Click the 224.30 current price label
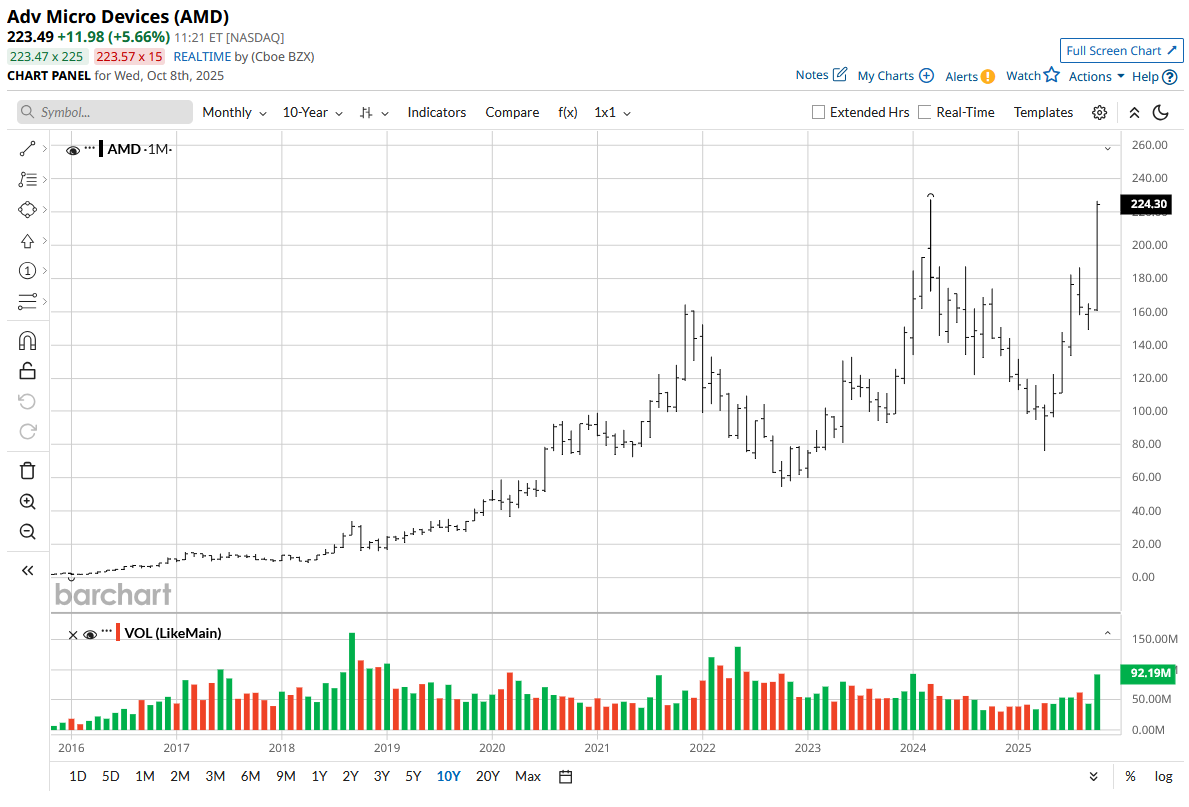 click(1147, 204)
